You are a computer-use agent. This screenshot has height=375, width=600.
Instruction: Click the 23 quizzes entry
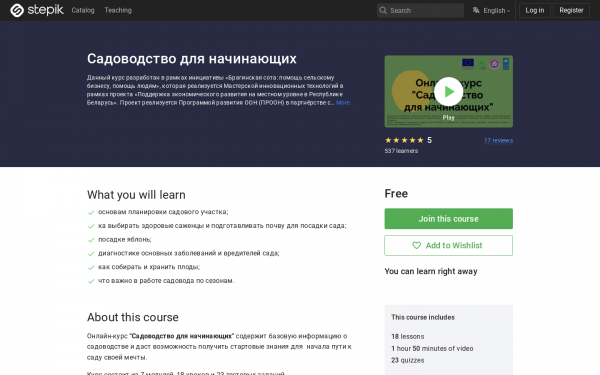[x=408, y=360]
